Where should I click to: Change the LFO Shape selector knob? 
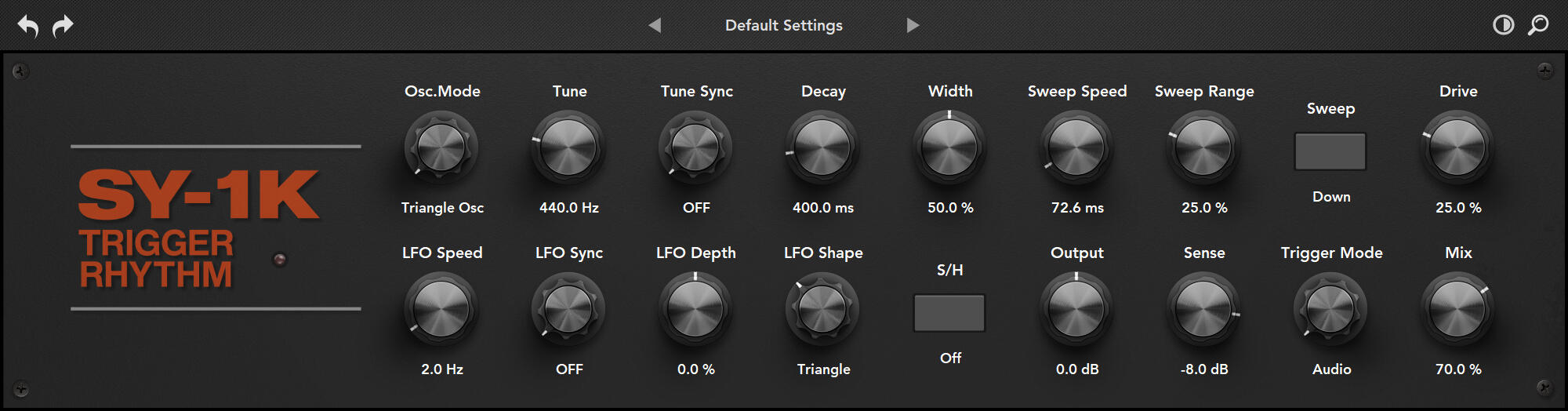pyautogui.click(x=822, y=309)
